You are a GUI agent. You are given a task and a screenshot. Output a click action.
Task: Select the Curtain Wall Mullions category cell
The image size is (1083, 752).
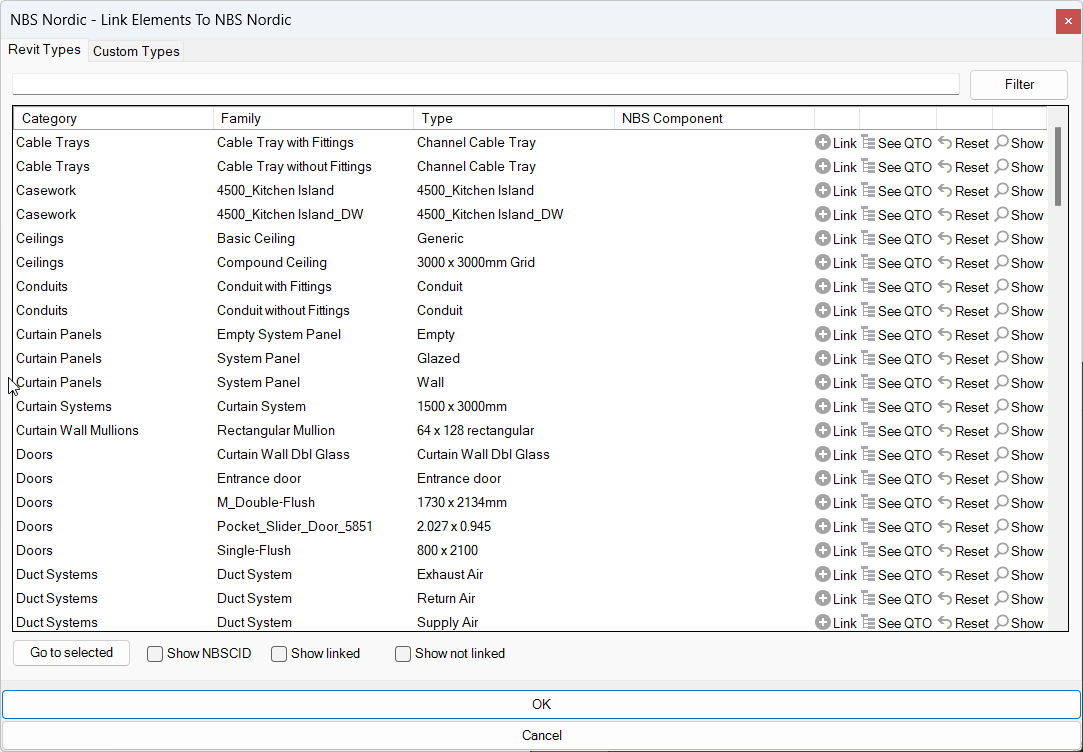point(77,430)
